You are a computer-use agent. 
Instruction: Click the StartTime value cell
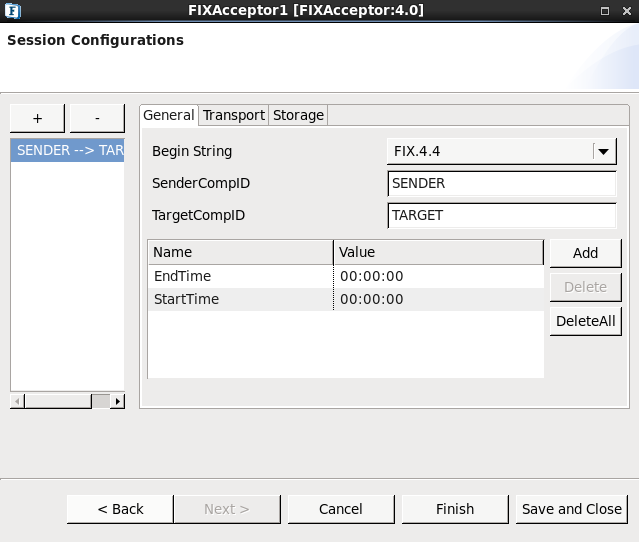pos(438,299)
